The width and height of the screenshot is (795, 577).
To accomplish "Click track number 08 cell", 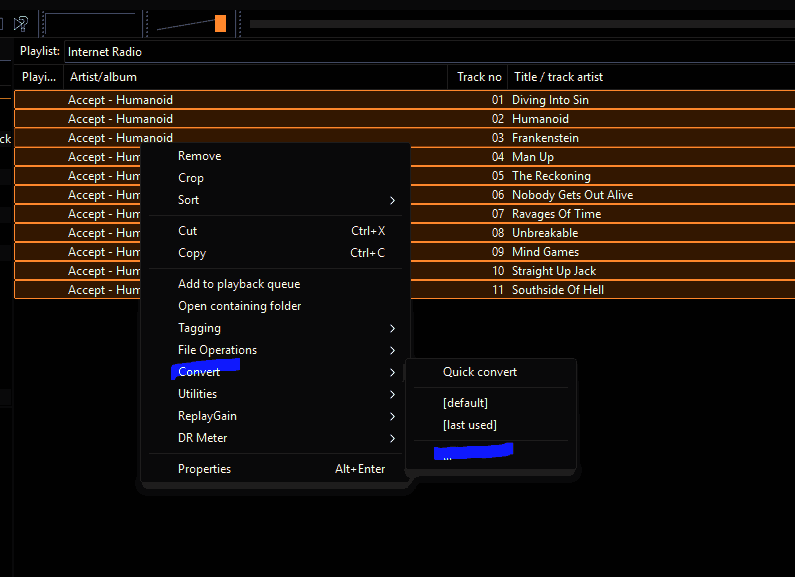I will click(497, 233).
